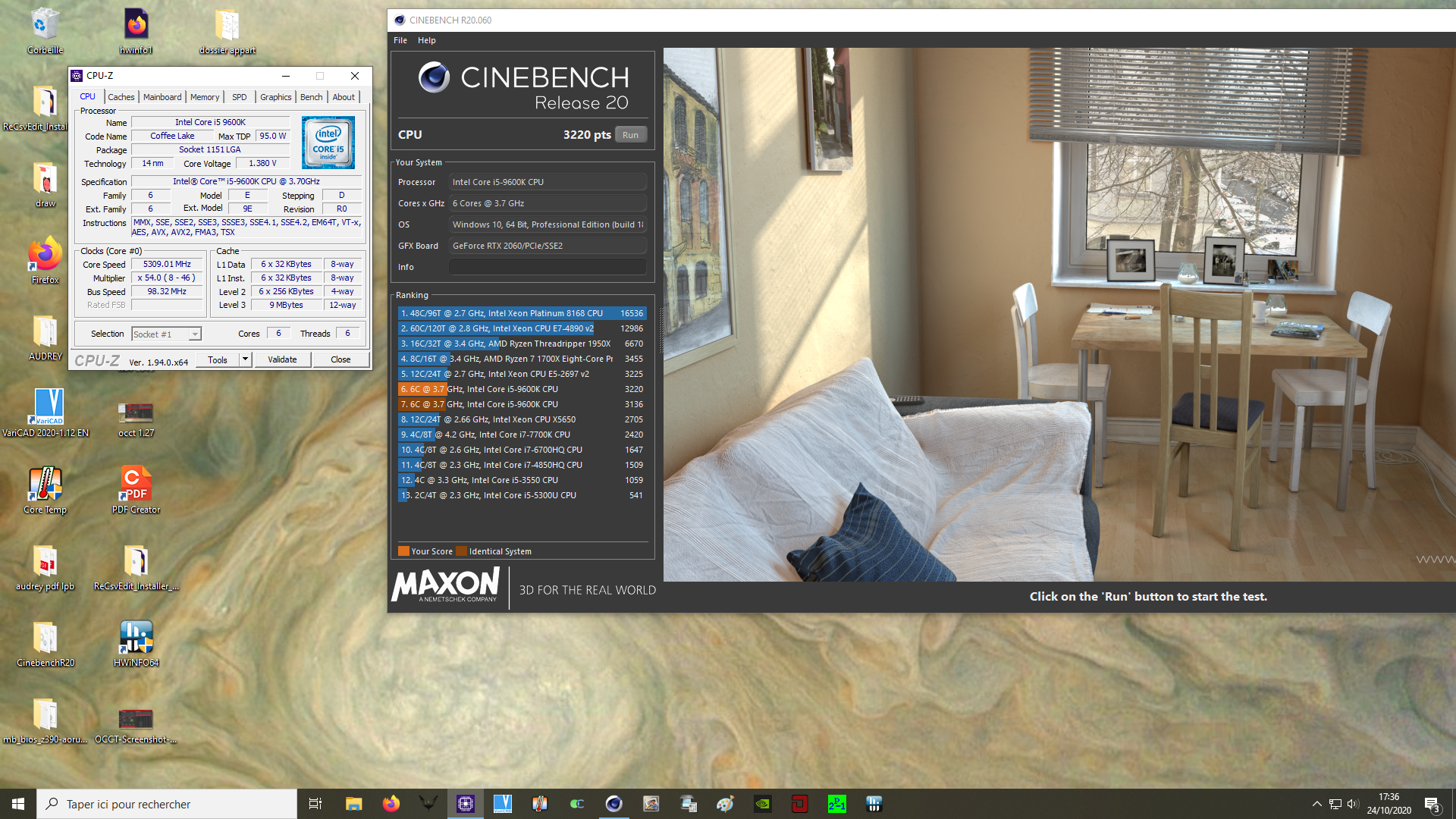Click the Validate button in CPU-Z

[282, 359]
